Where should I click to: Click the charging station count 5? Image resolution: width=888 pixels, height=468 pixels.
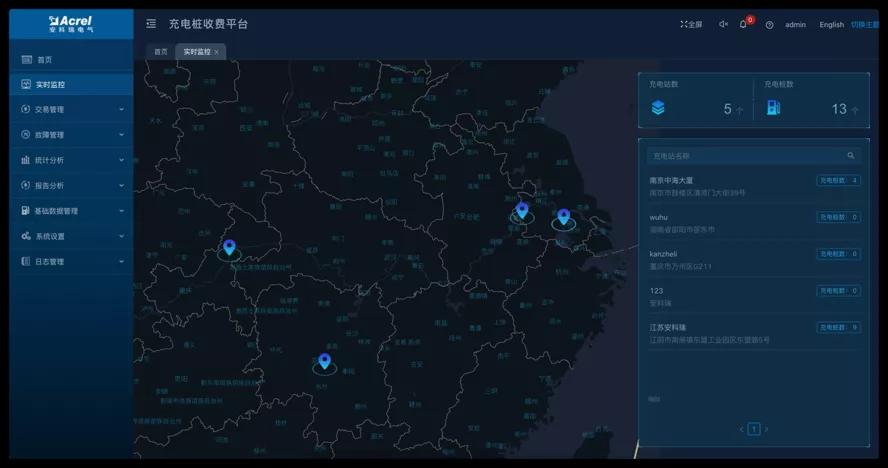point(728,109)
